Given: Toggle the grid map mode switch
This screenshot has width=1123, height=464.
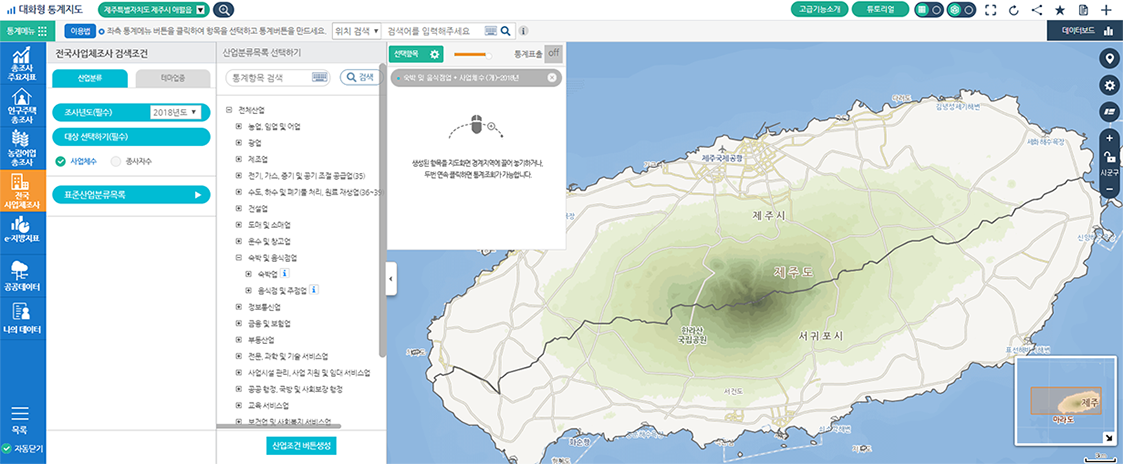Looking at the screenshot, I should [929, 10].
